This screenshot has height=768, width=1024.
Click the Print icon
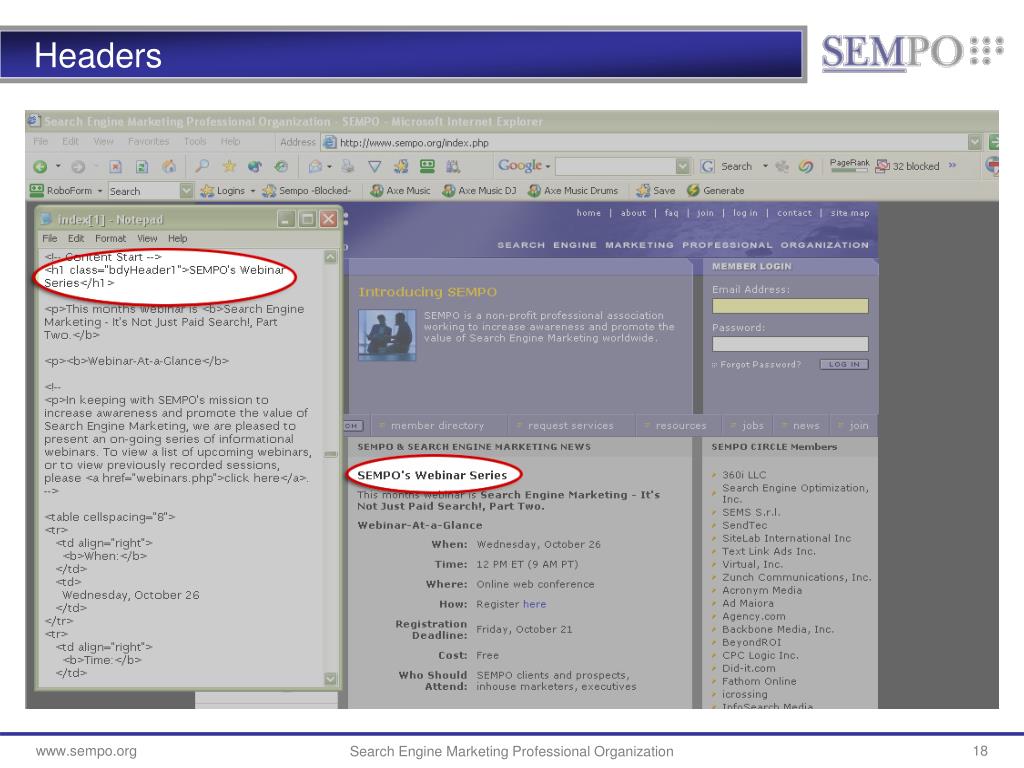point(348,167)
